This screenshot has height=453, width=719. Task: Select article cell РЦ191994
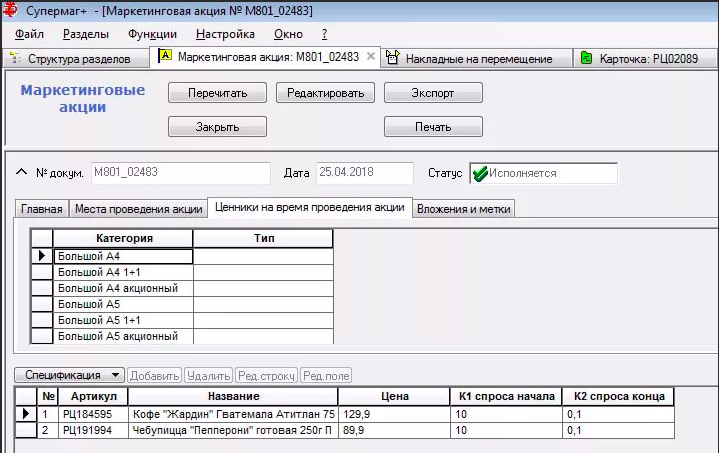[94, 430]
